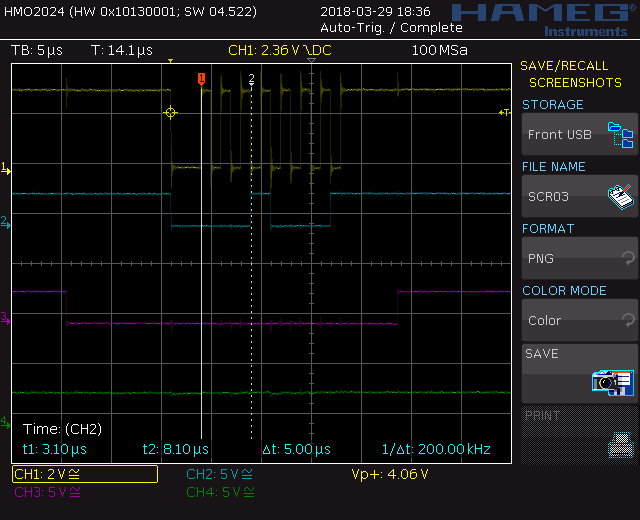This screenshot has width=640, height=520.
Task: Click the t2: 8.10µs cursor value
Action: click(176, 449)
